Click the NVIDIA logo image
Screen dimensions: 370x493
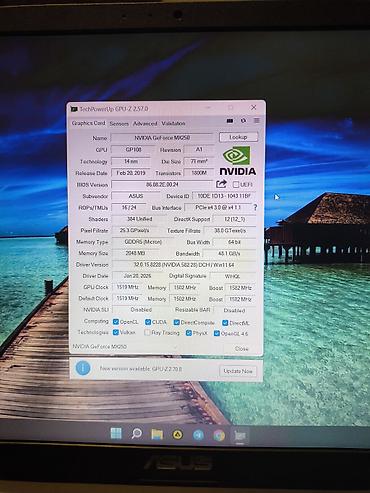[x=238, y=161]
